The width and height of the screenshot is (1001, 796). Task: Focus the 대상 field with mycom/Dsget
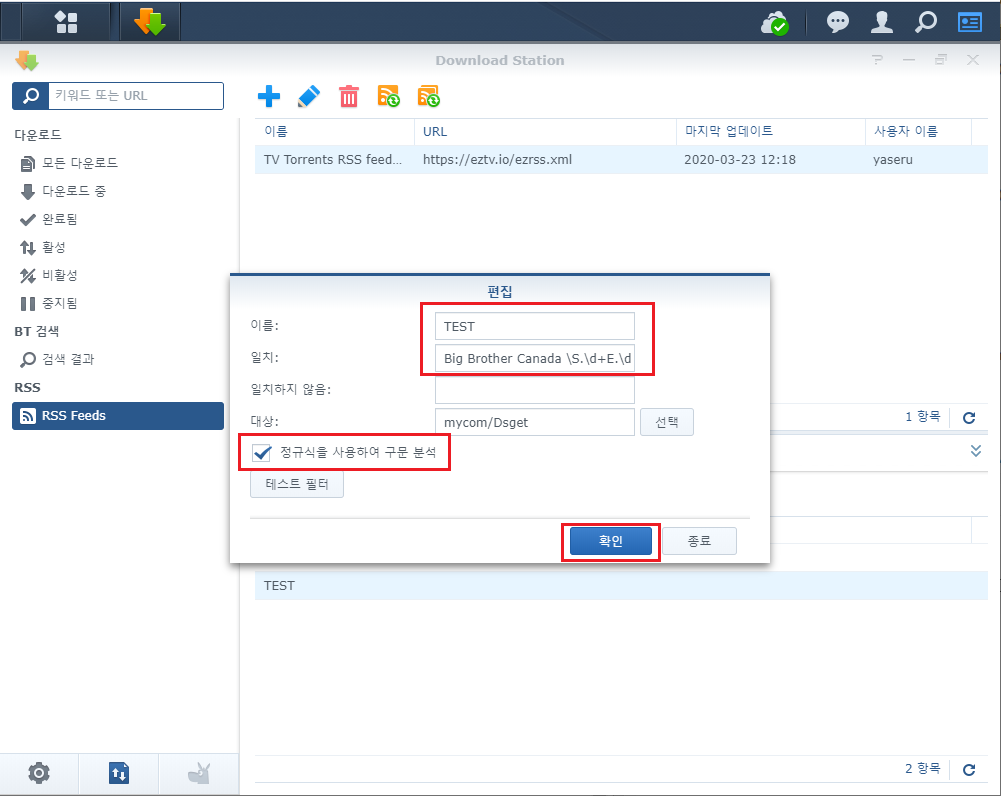tap(535, 422)
